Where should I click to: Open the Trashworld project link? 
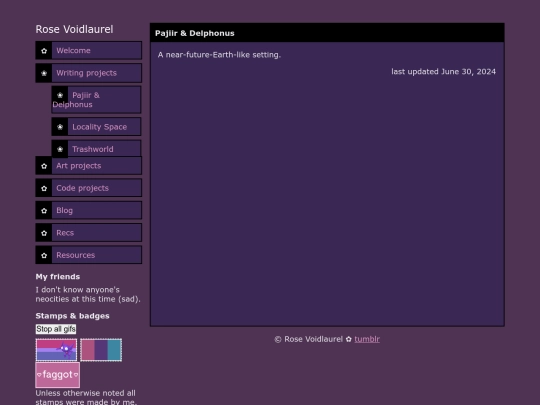[96, 149]
